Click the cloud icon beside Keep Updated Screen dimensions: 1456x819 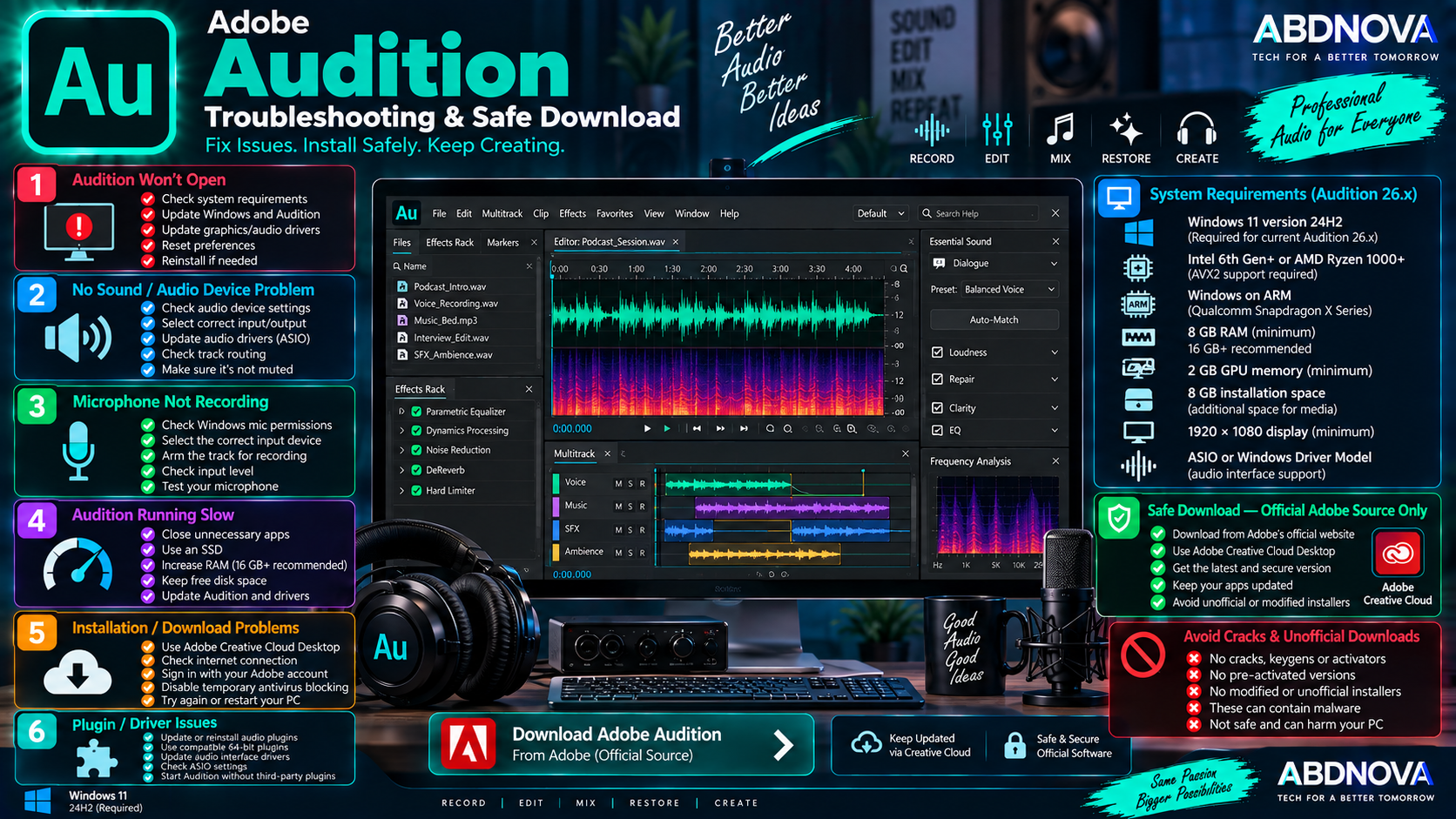[x=866, y=743]
